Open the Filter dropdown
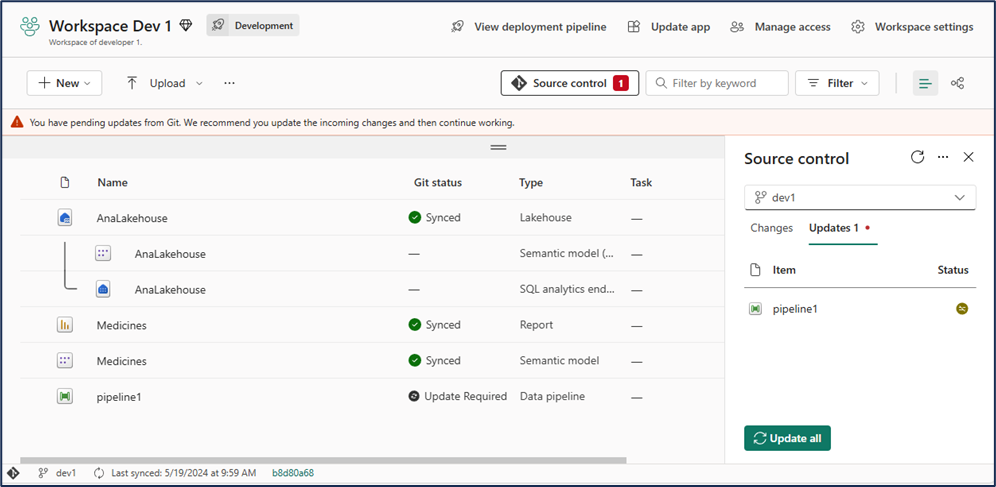Viewport: 996px width, 487px height. (837, 83)
